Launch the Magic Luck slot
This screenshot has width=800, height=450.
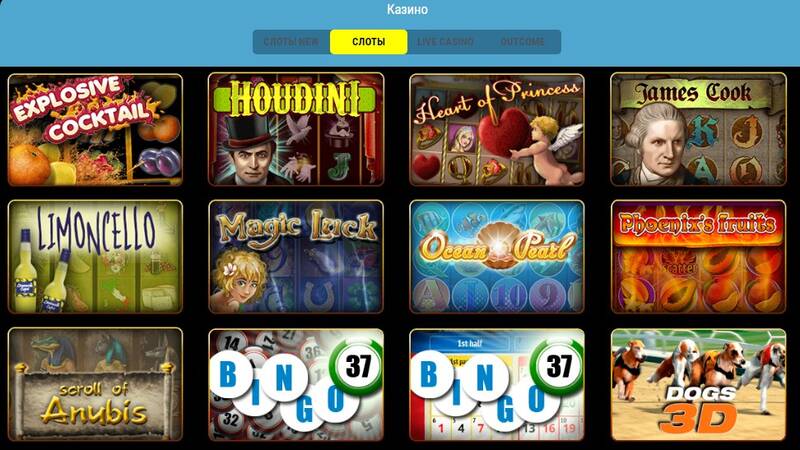coord(296,257)
